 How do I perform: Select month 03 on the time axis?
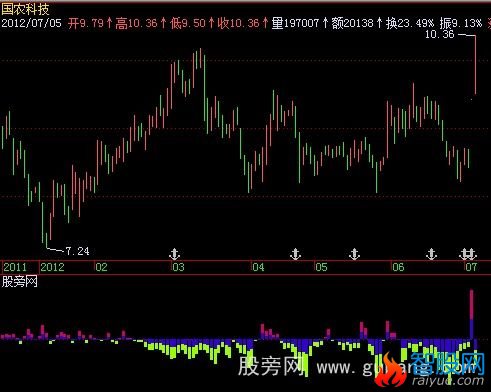178,267
